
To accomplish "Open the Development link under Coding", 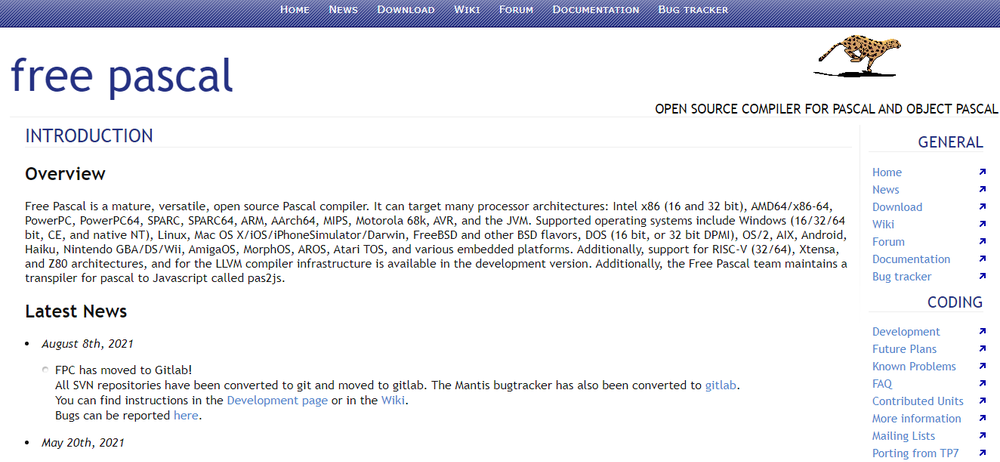I will coord(906,332).
